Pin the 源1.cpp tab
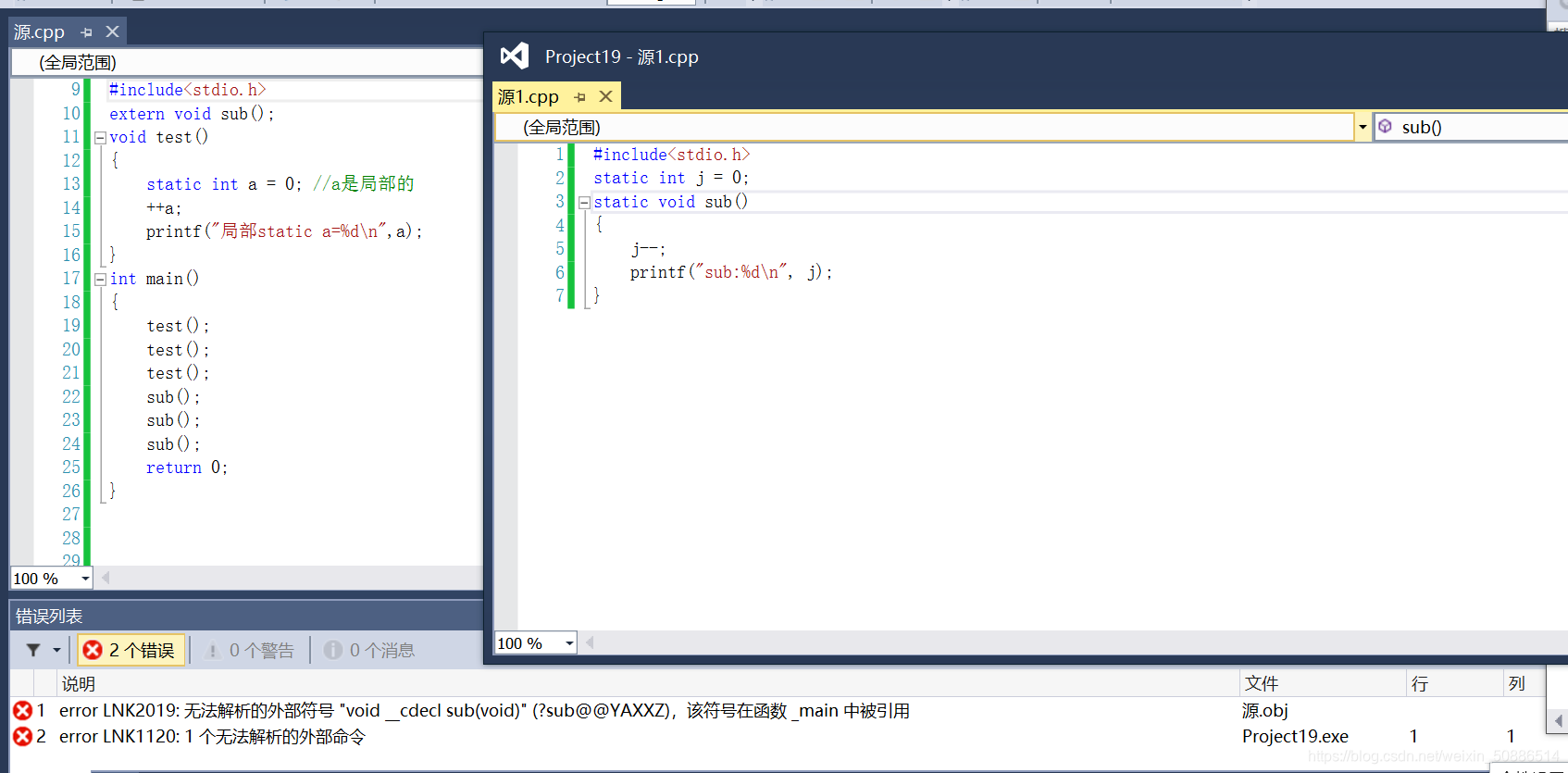 click(580, 97)
